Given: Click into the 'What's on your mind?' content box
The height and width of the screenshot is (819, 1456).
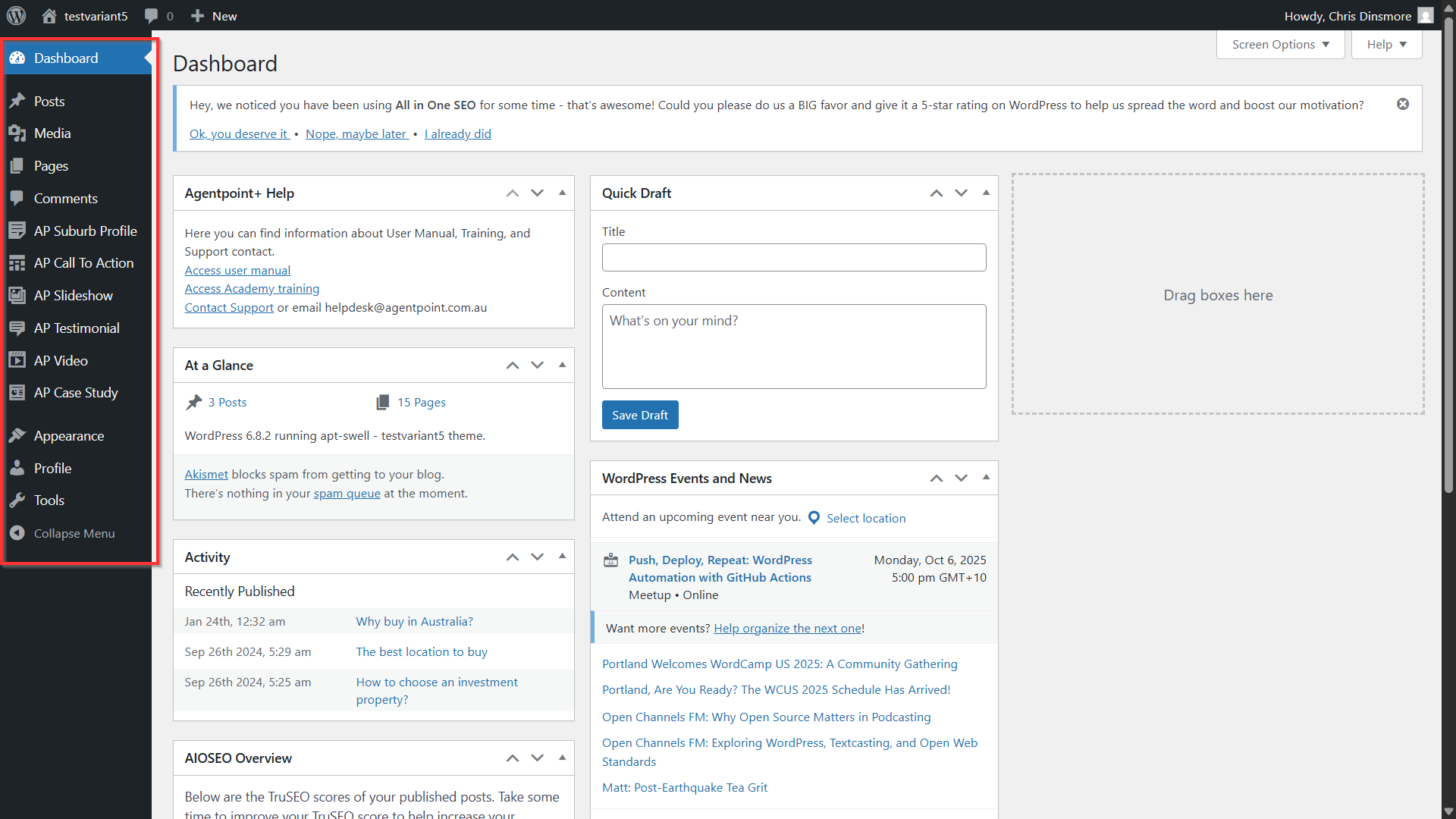Looking at the screenshot, I should point(794,347).
